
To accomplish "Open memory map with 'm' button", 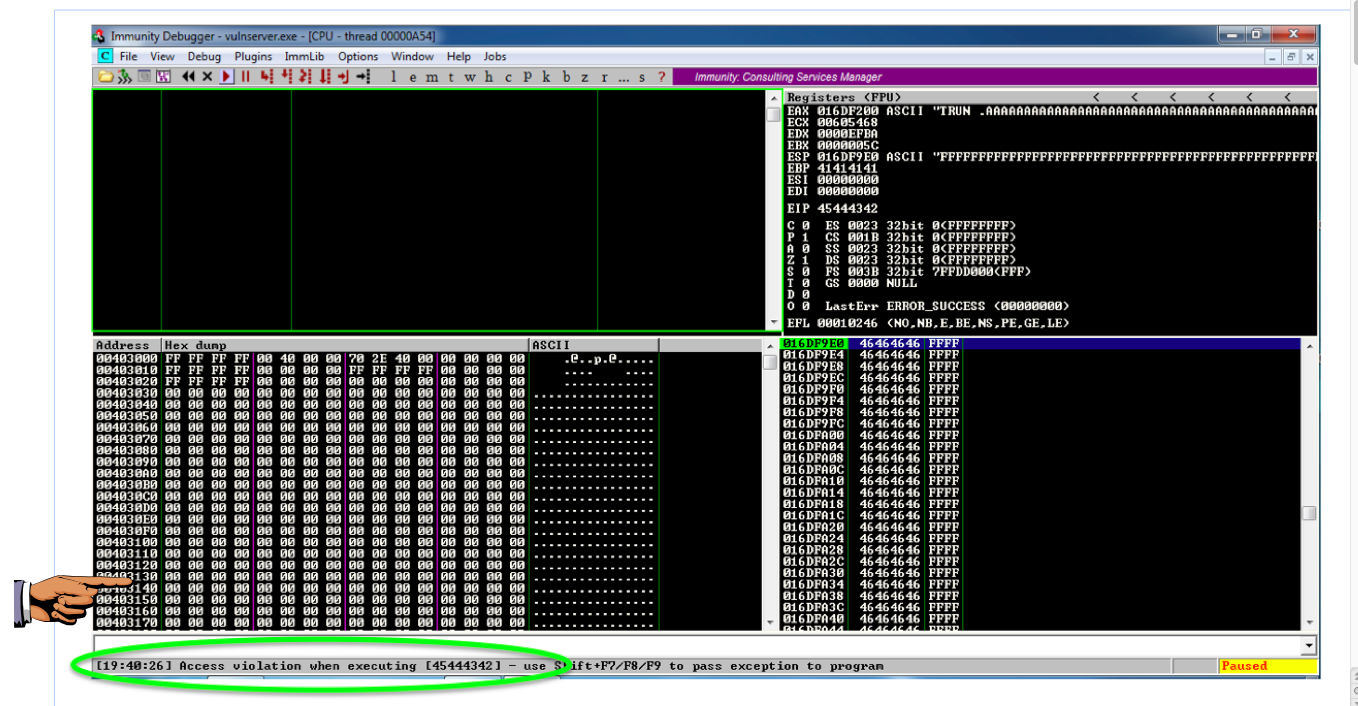I will [432, 77].
